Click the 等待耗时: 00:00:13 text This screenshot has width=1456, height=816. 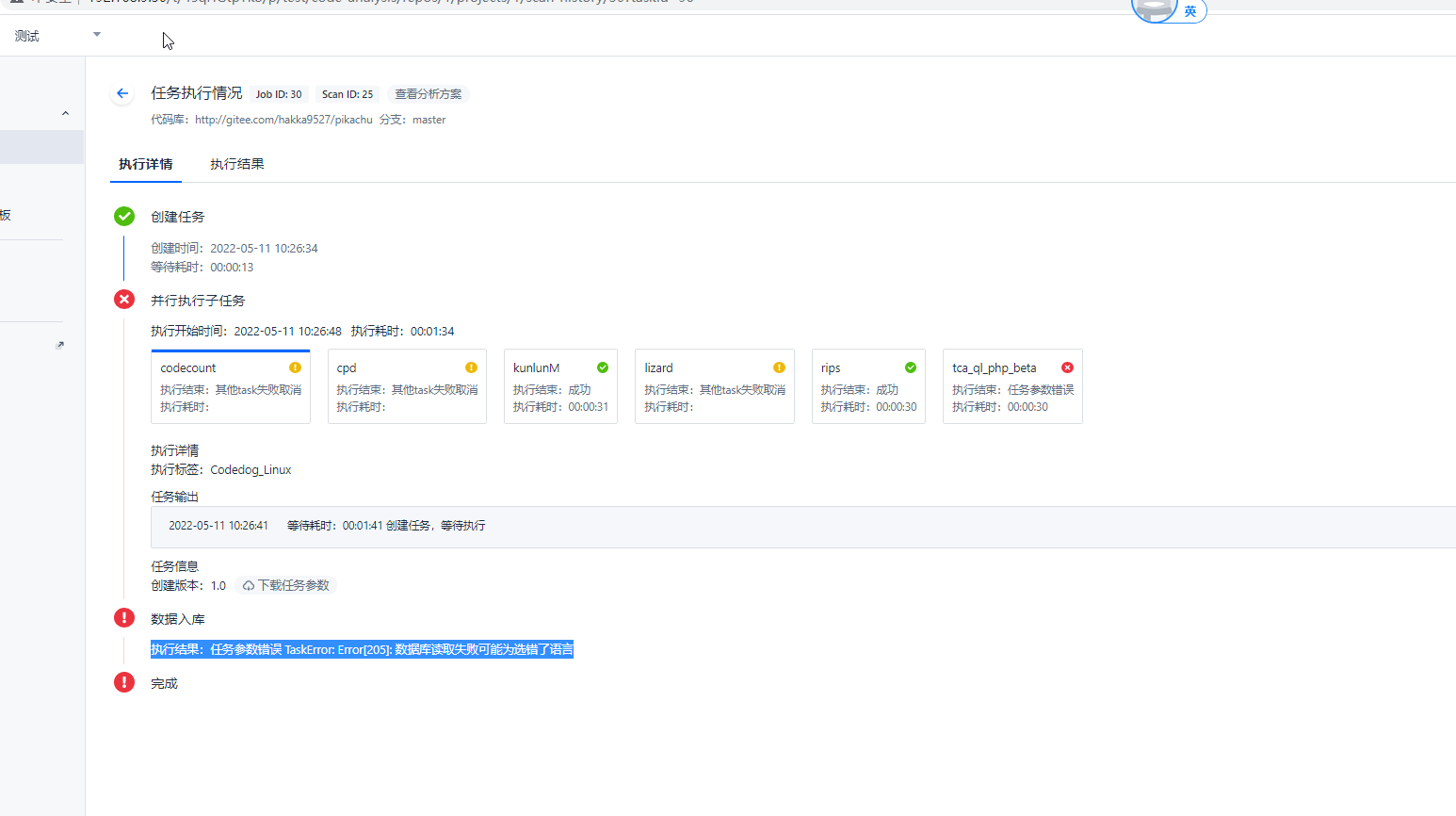click(202, 268)
